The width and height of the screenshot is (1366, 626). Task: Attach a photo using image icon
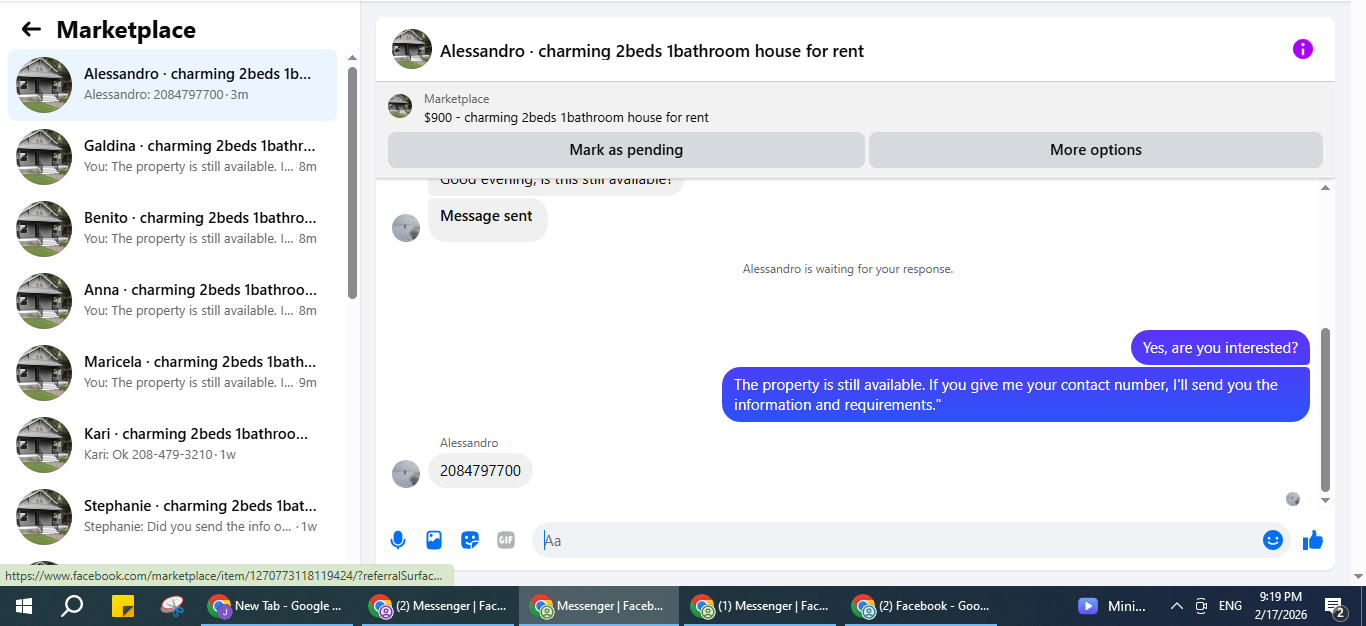434,540
